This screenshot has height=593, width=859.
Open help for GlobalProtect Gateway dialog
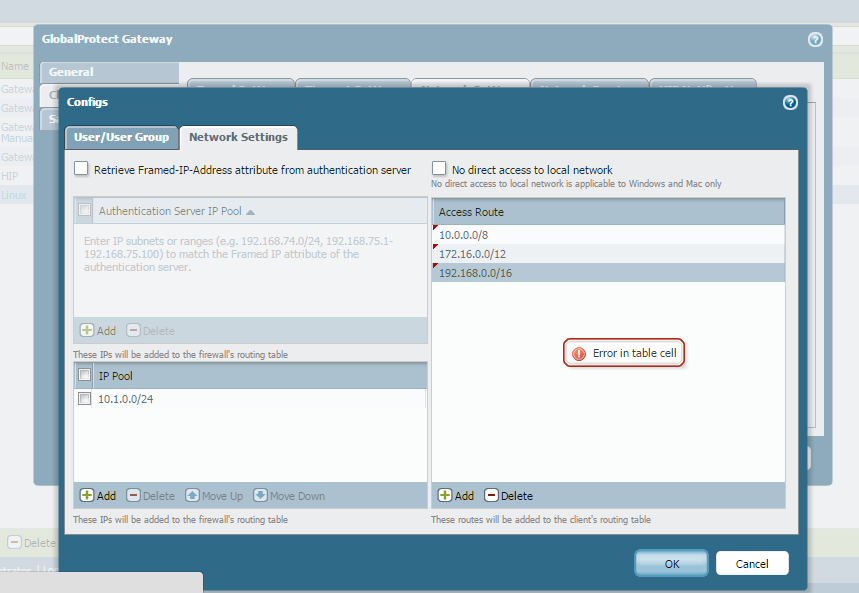pyautogui.click(x=815, y=39)
